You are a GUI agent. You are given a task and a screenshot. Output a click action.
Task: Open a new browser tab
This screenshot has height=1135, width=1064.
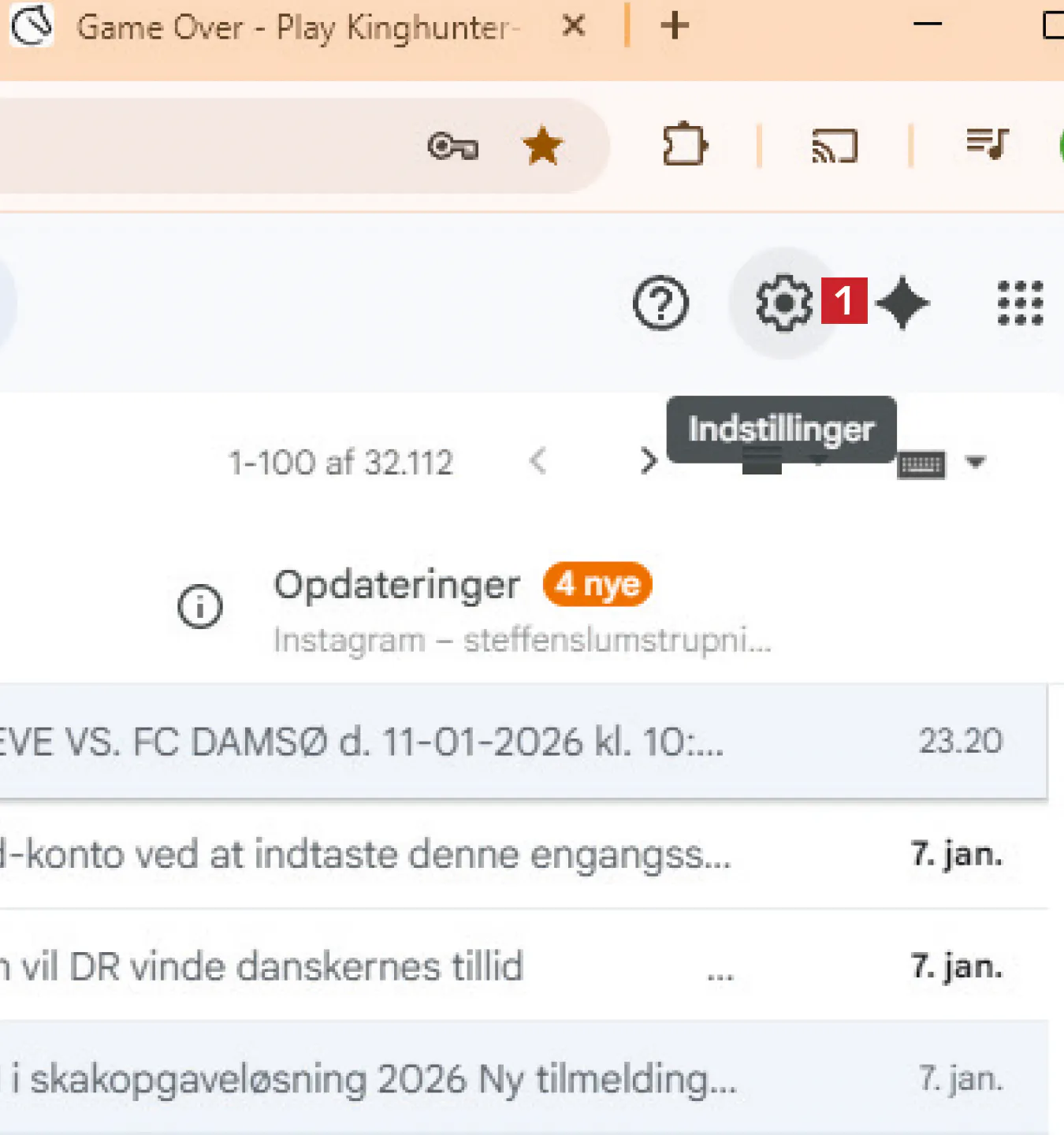675,26
